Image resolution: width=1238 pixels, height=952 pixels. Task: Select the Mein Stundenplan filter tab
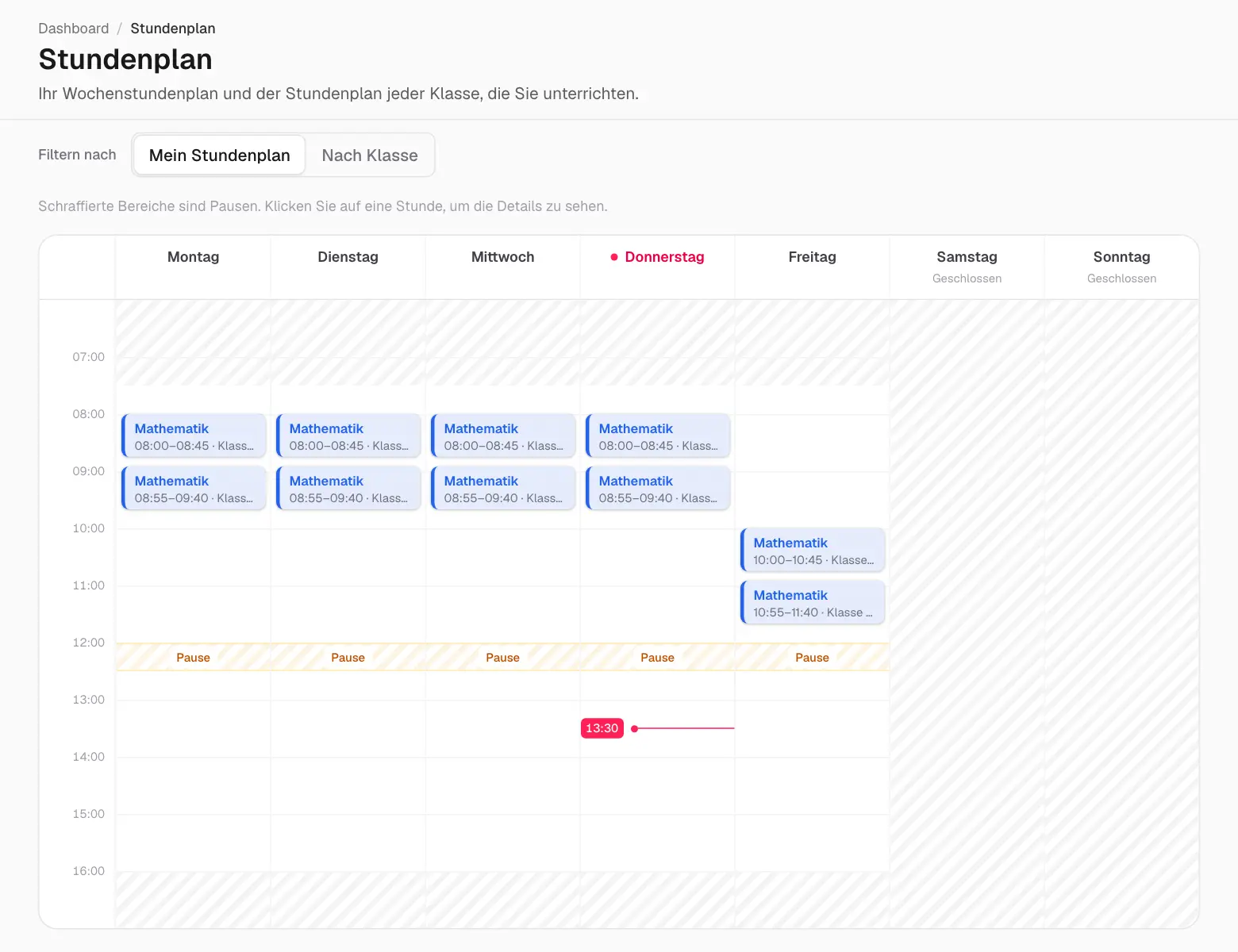220,155
